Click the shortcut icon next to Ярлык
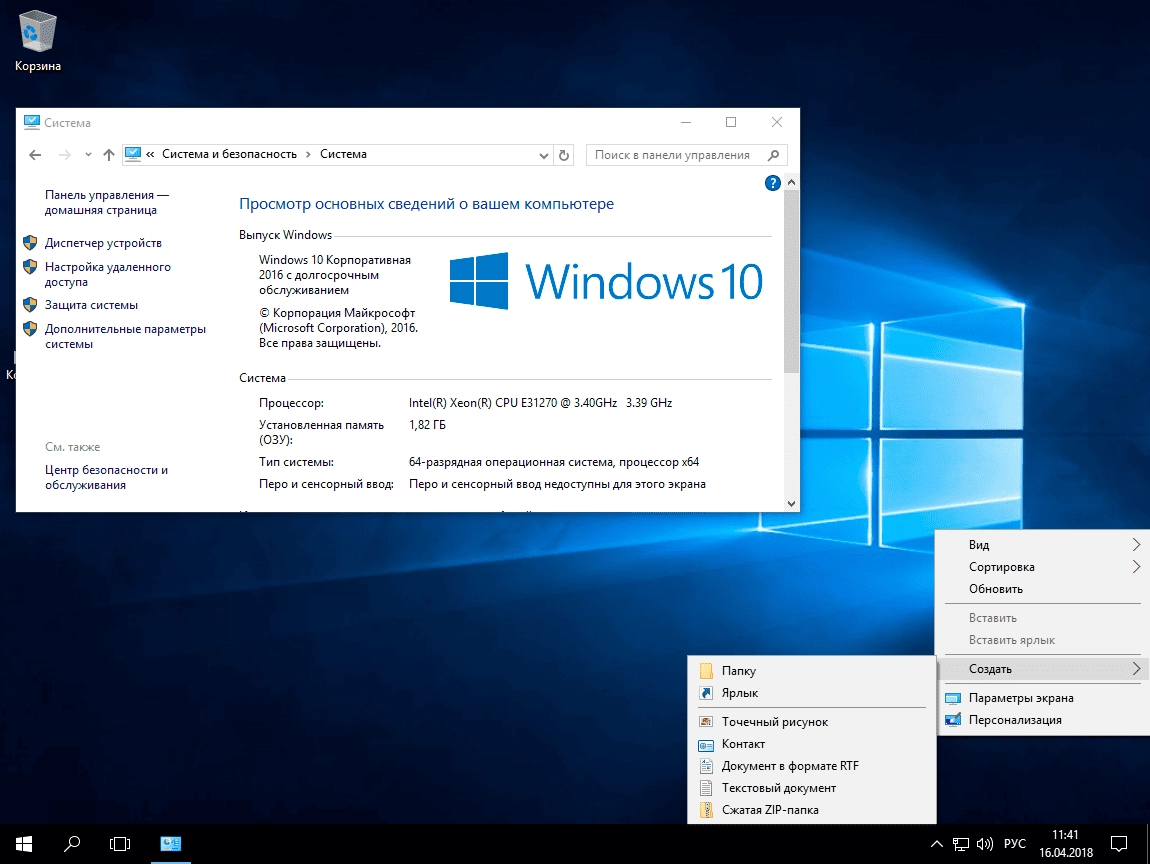Viewport: 1150px width, 864px height. 706,692
